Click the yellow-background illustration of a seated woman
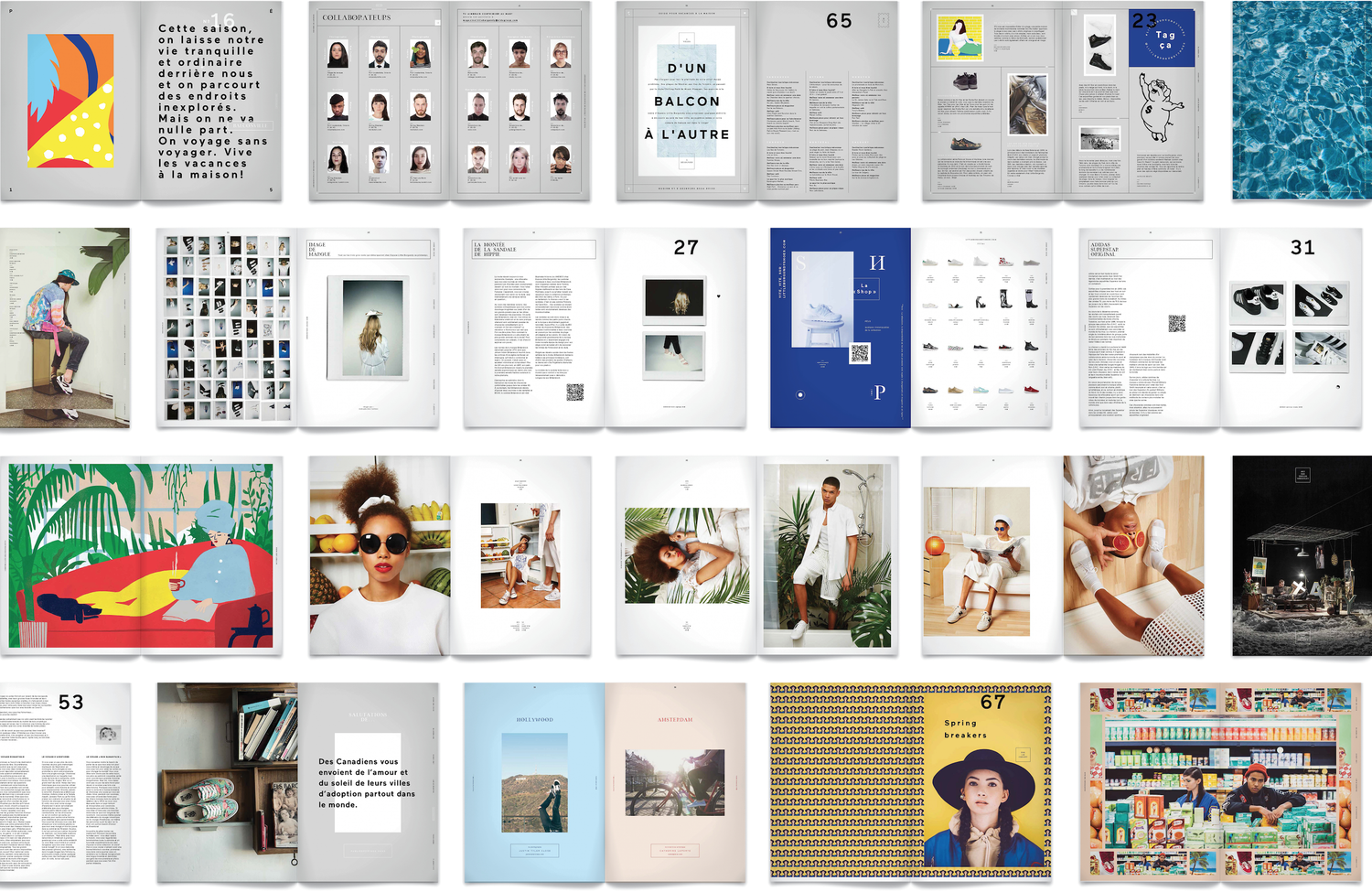The width and height of the screenshot is (1372, 892). tap(959, 39)
